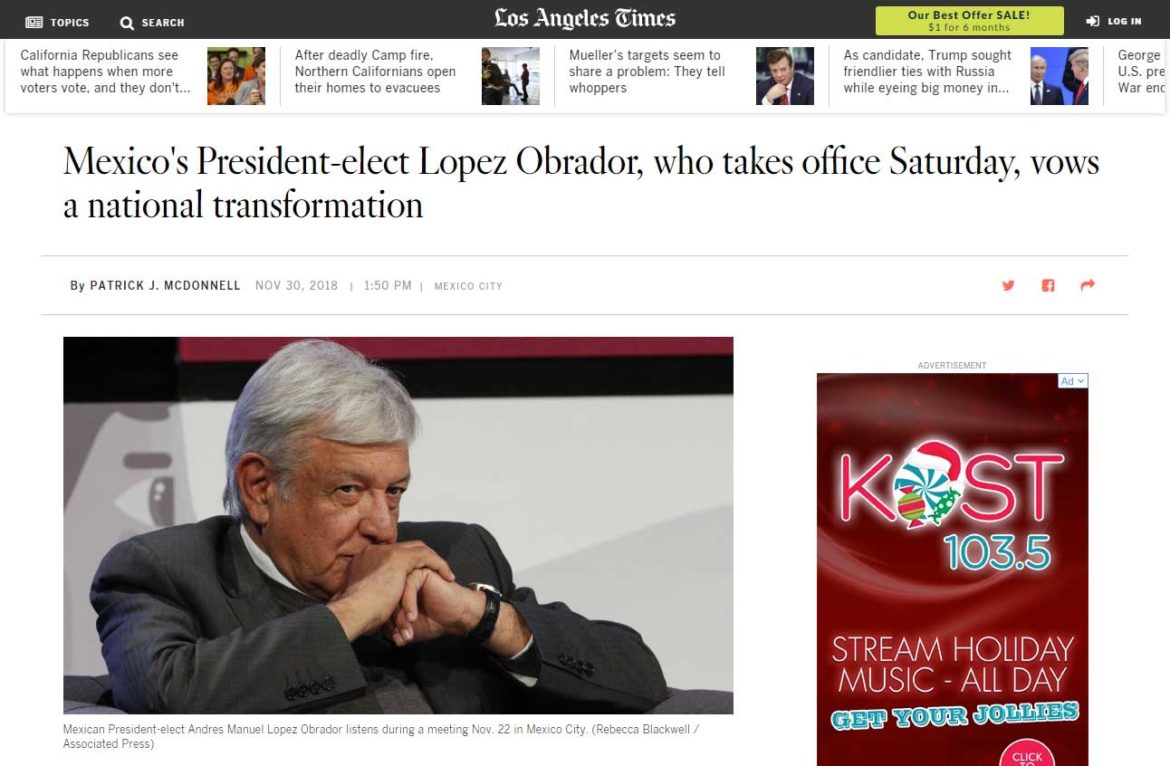Click the Log In arrow icon
The image size is (1170, 766).
pos(1092,21)
